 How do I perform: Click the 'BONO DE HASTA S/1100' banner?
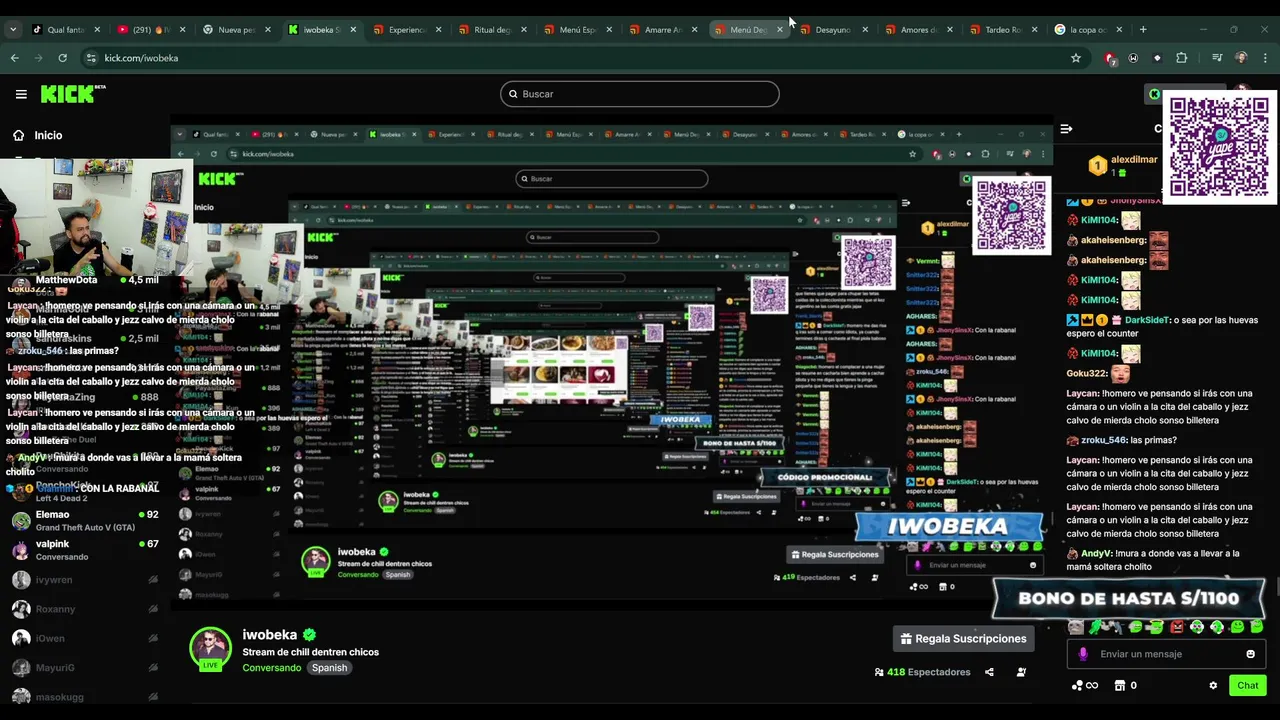pos(1129,598)
